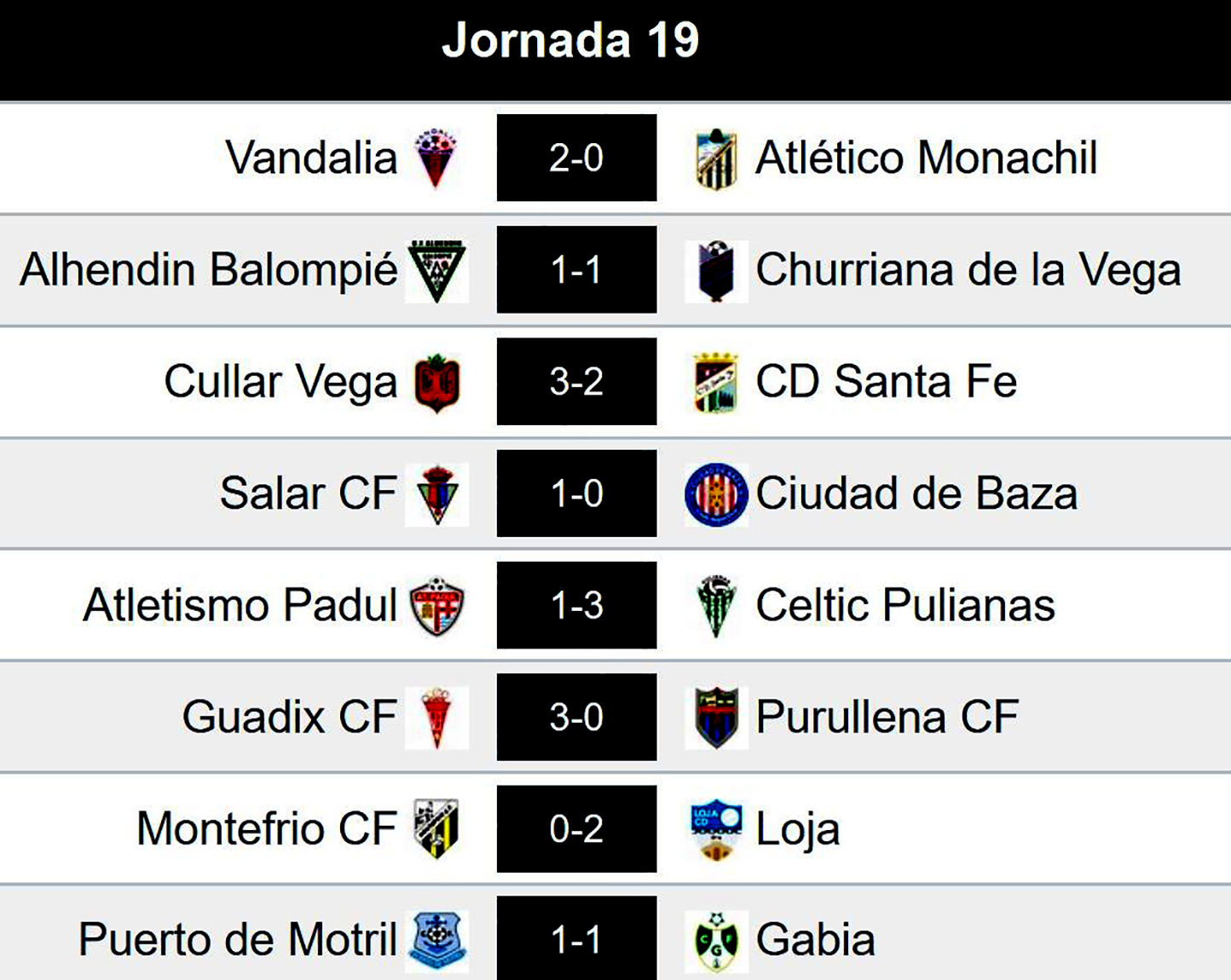The width and height of the screenshot is (1231, 980).
Task: Click the Gabia team crest
Action: coord(716,941)
